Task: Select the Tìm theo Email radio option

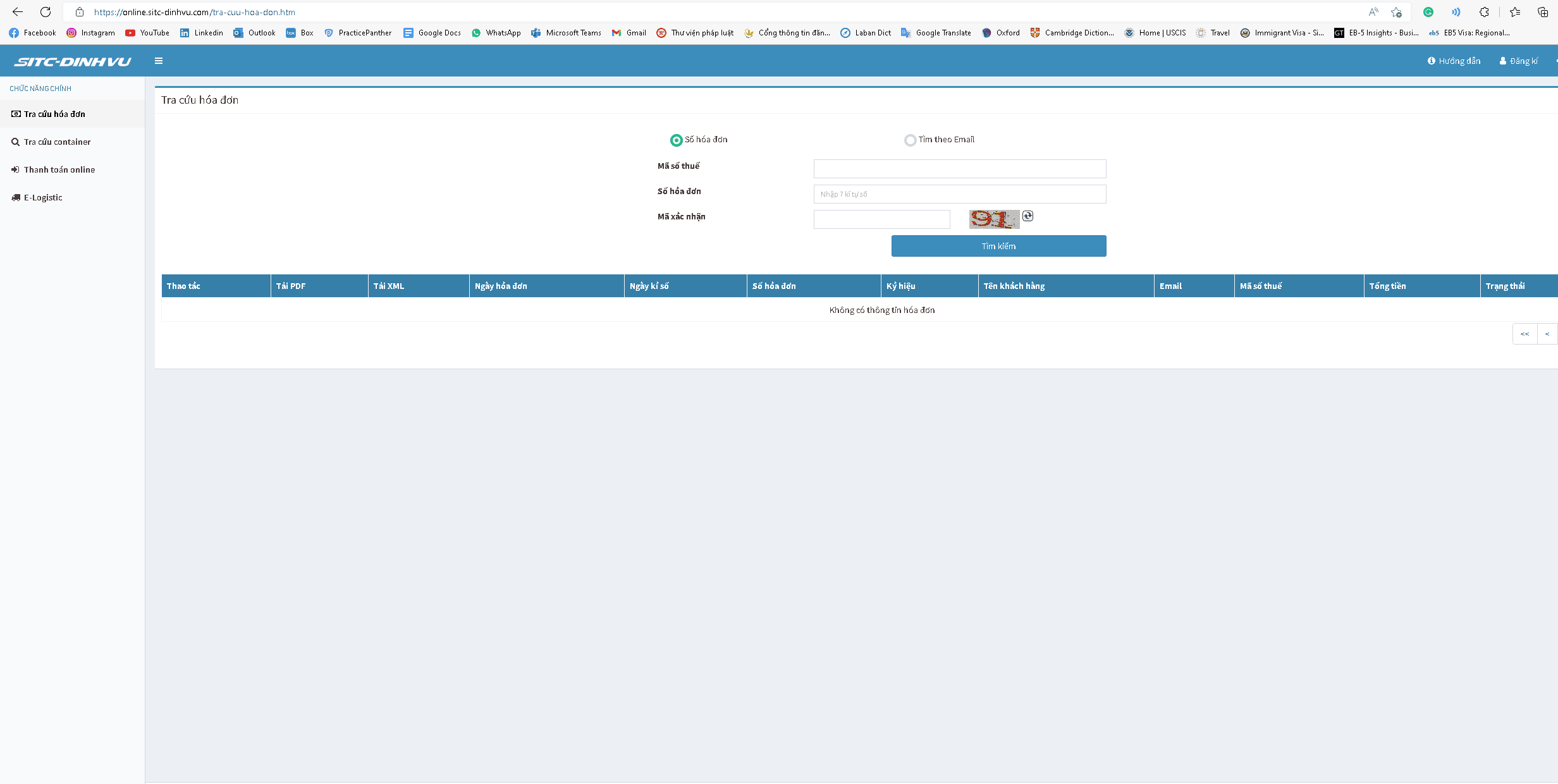Action: coord(910,140)
